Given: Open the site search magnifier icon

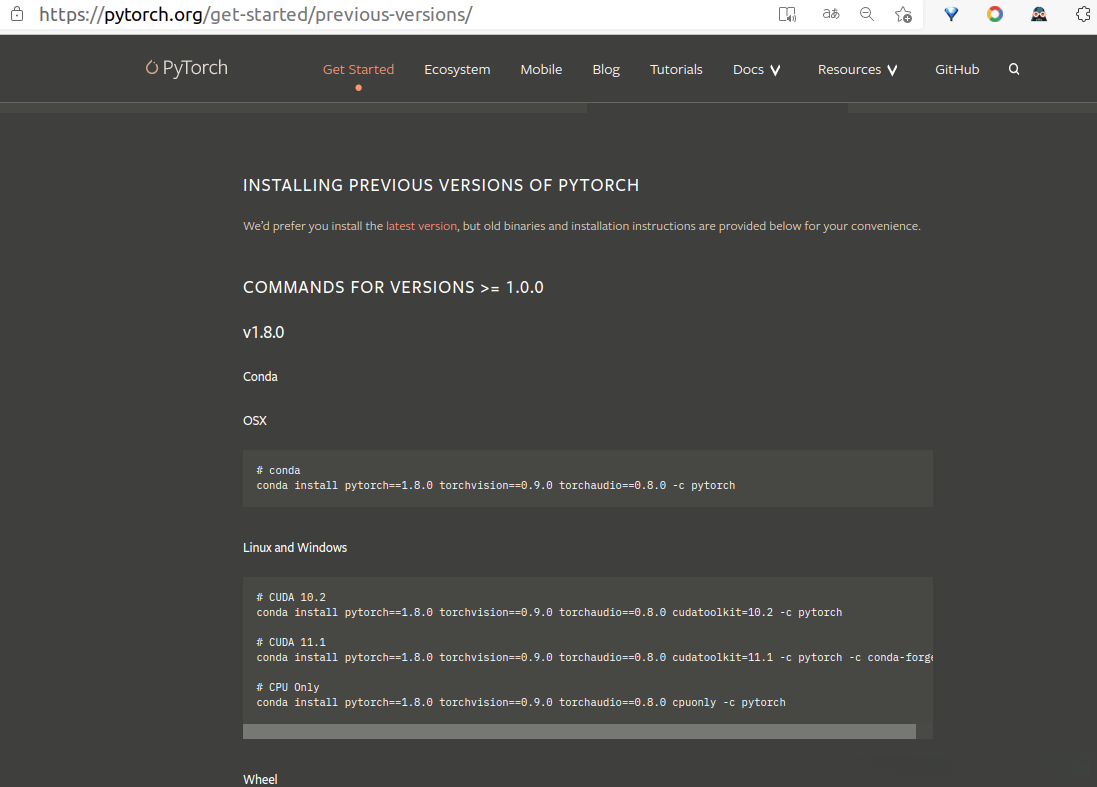Looking at the screenshot, I should pyautogui.click(x=1014, y=70).
